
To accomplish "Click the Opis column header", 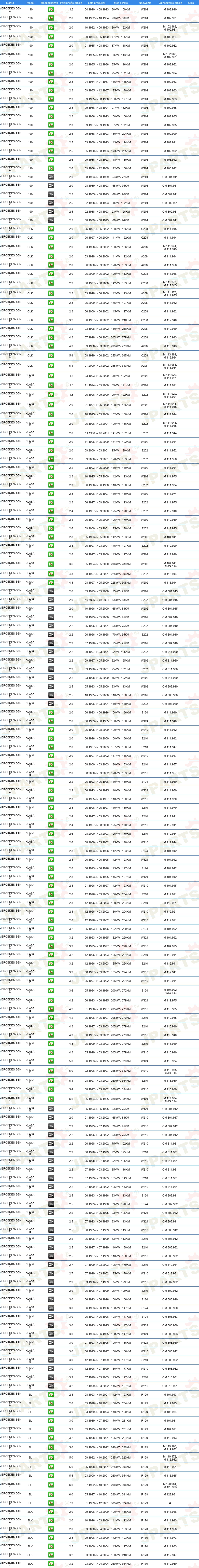I will click(191, 3).
